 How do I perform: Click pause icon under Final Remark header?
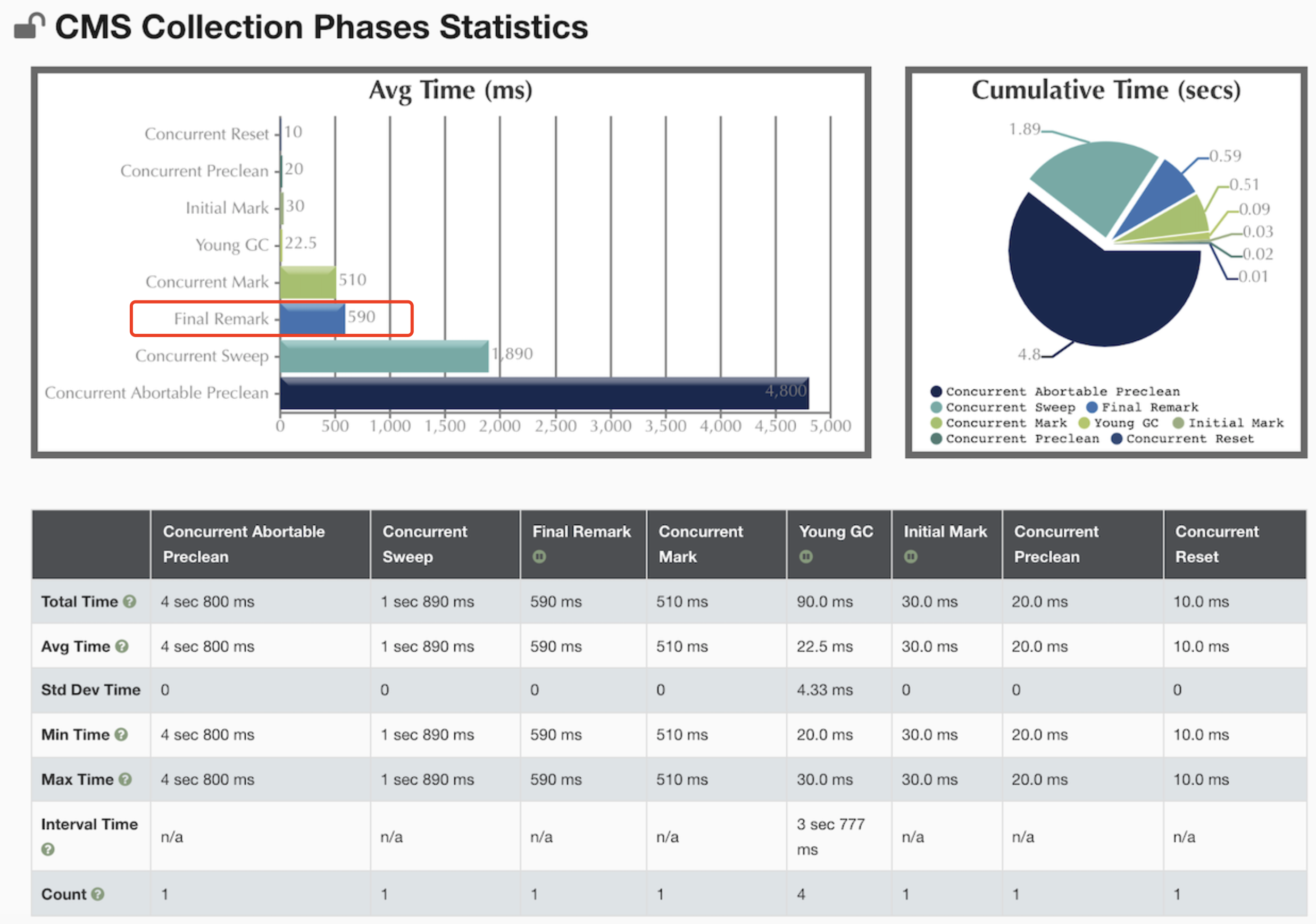point(539,556)
